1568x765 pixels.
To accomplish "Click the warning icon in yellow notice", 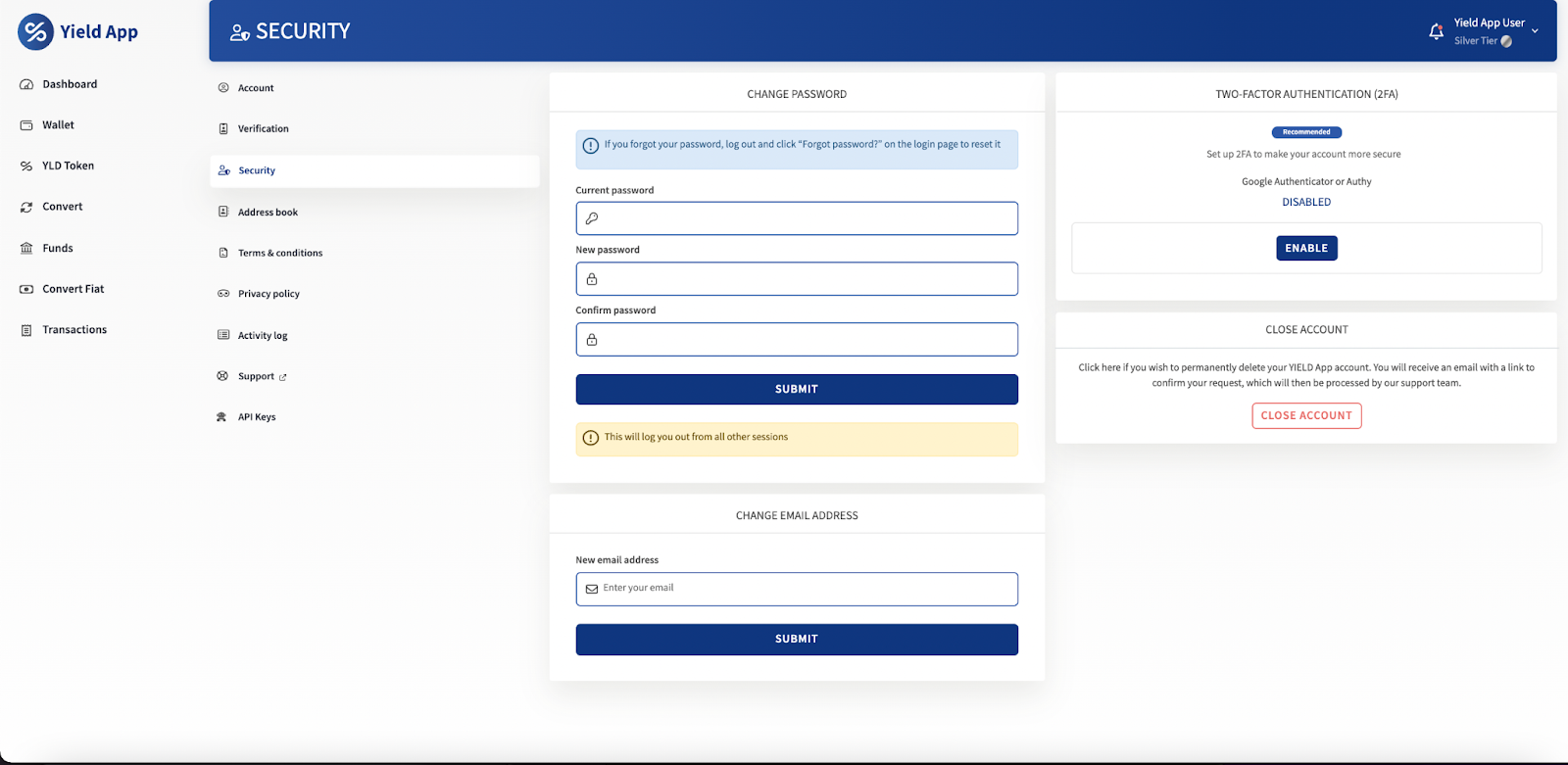I will (x=591, y=438).
